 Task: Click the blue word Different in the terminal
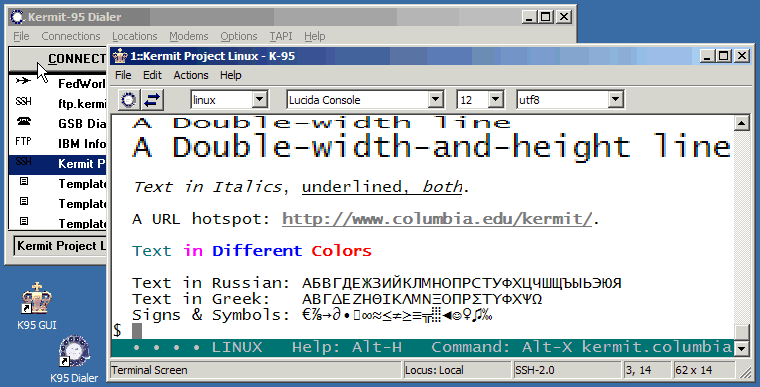(257, 251)
